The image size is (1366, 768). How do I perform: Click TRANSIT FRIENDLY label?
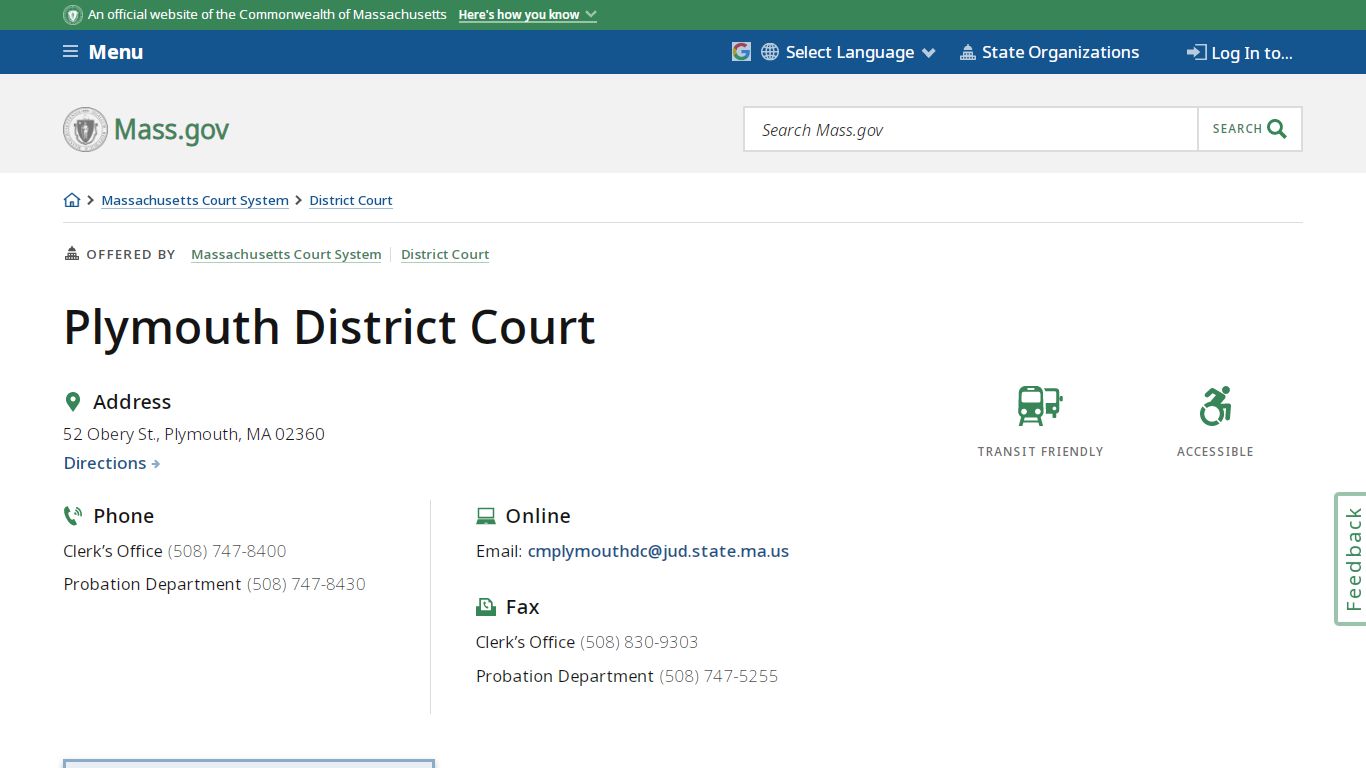[1040, 452]
